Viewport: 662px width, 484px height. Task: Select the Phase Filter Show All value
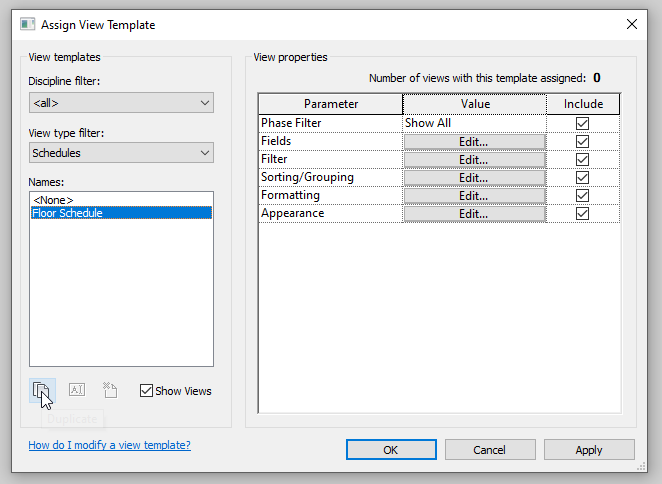474,123
